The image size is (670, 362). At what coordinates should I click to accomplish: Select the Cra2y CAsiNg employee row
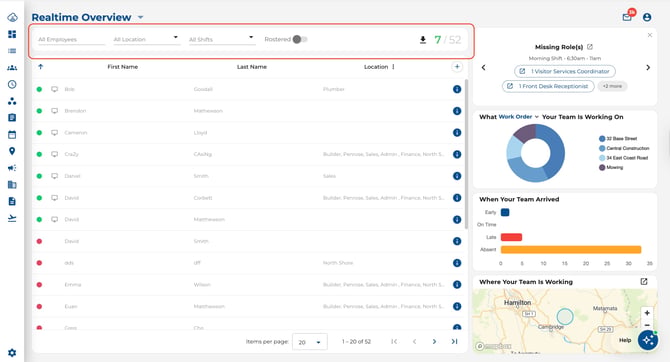pyautogui.click(x=248, y=154)
